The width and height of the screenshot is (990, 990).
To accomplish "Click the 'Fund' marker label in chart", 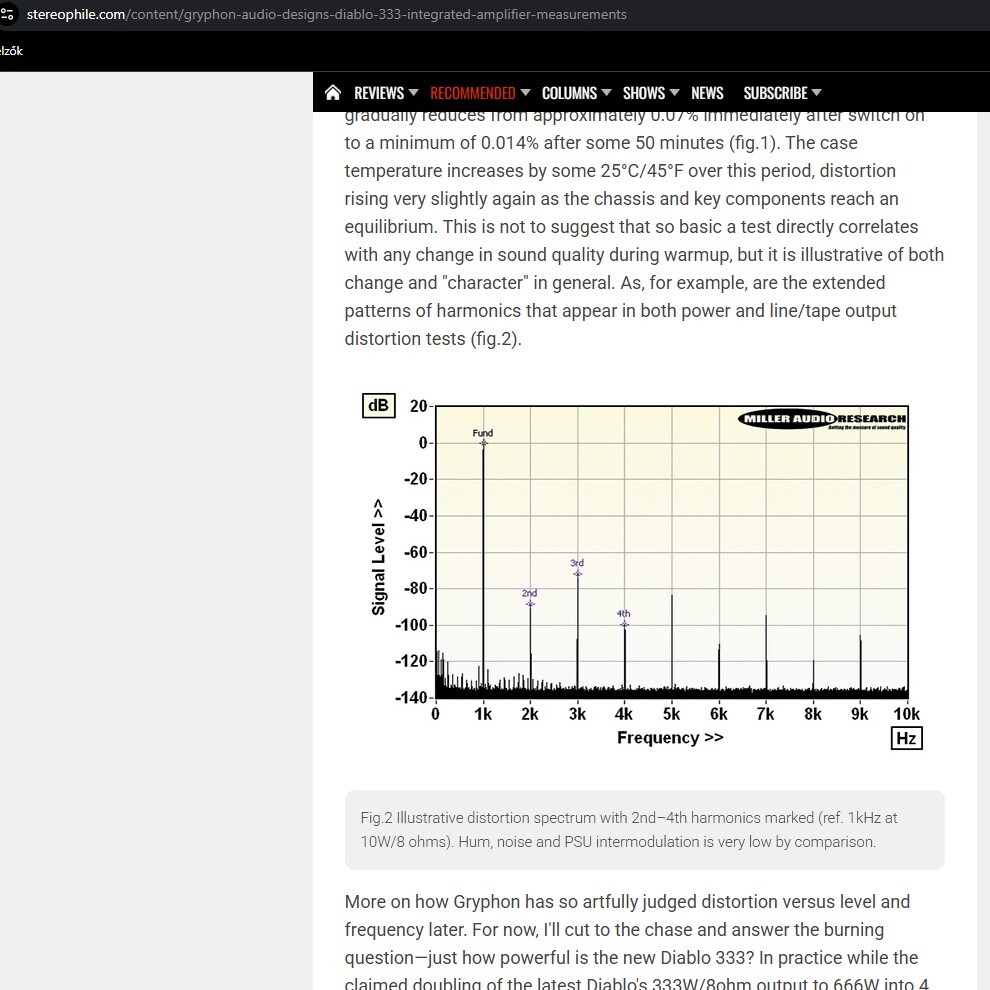I will pyautogui.click(x=482, y=433).
